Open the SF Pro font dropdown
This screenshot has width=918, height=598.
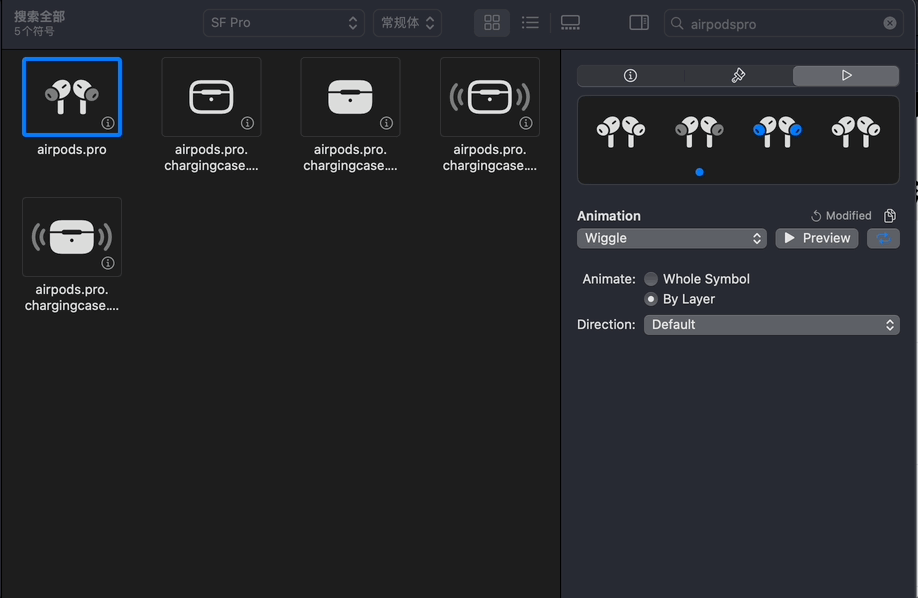point(284,23)
